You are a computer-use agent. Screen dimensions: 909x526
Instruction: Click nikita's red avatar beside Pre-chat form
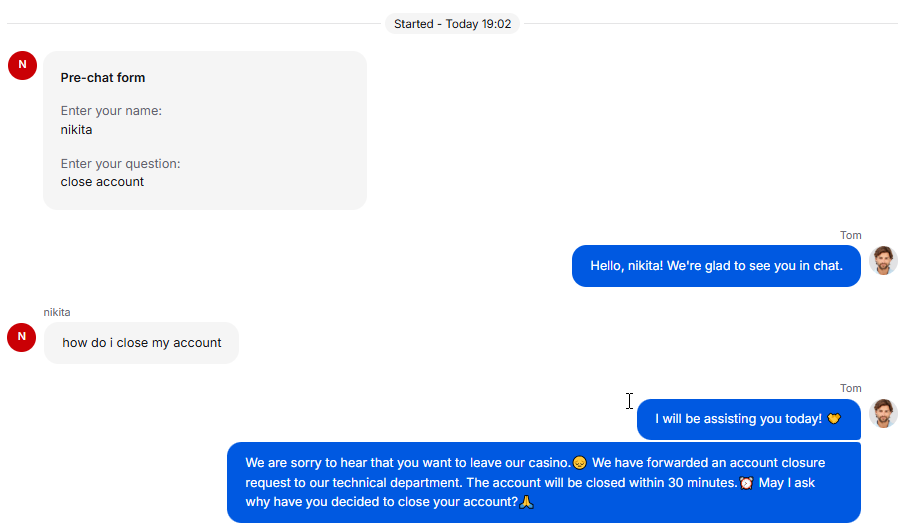[x=23, y=65]
